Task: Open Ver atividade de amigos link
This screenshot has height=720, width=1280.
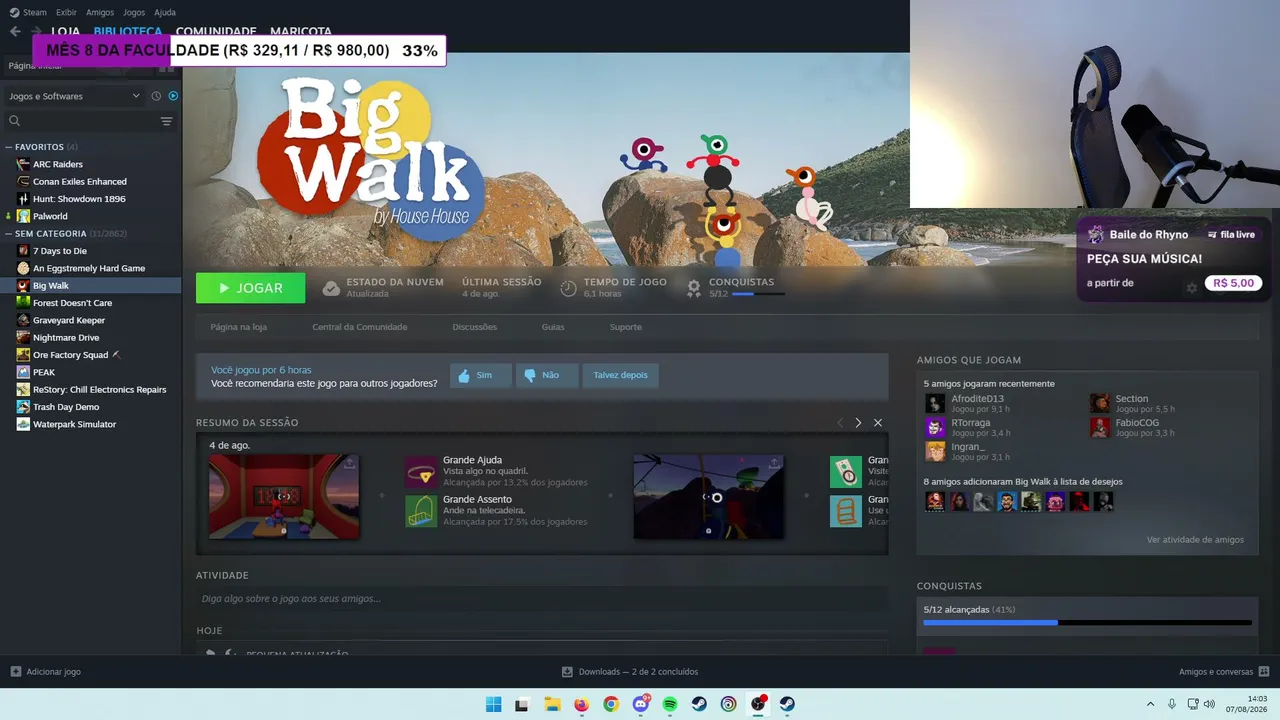Action: pyautogui.click(x=1195, y=540)
